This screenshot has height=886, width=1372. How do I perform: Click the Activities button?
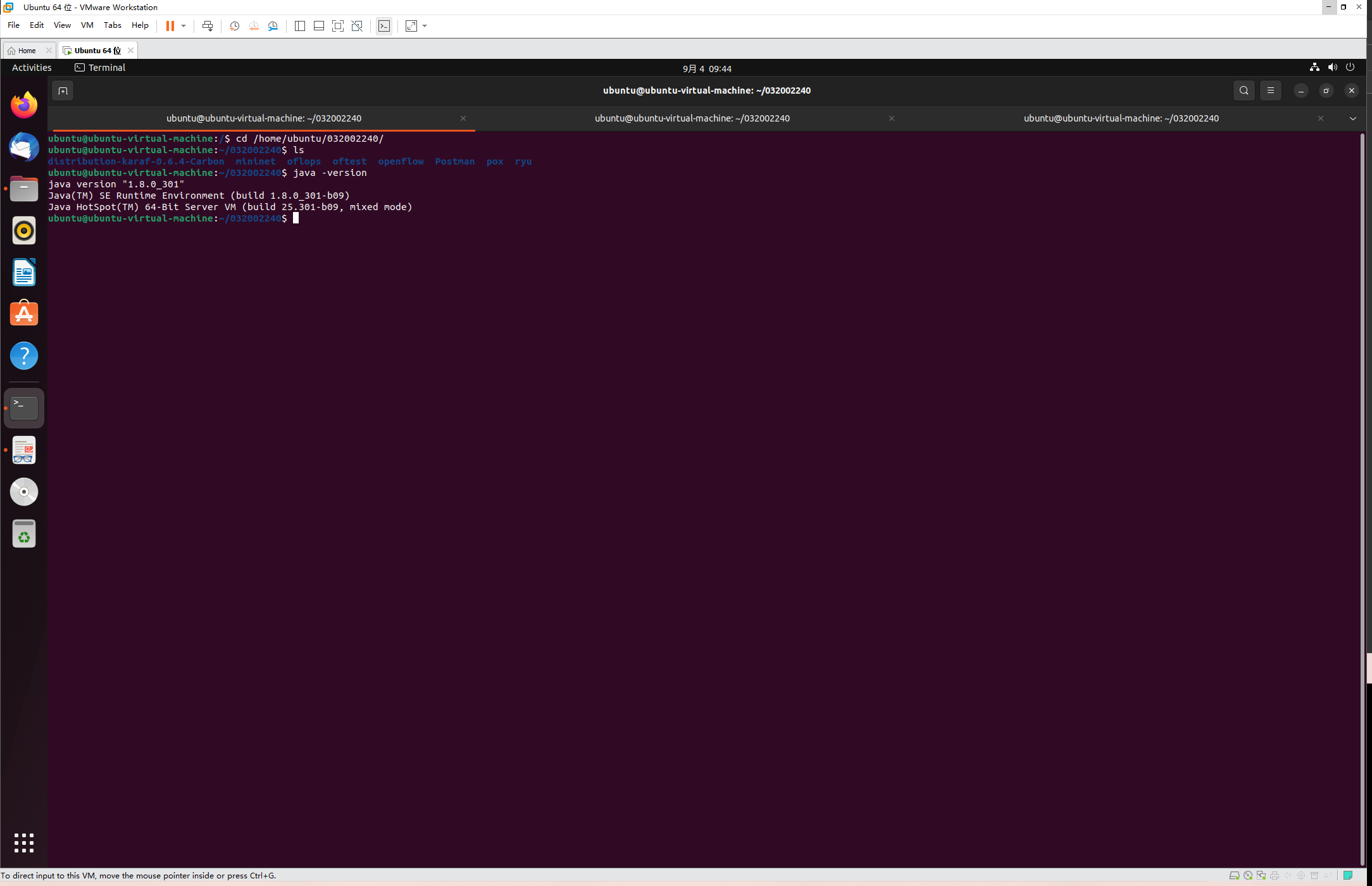[x=32, y=68]
